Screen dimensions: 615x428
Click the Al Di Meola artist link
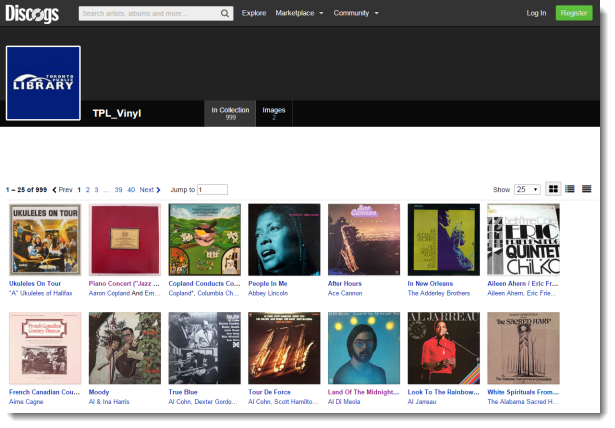tap(344, 402)
